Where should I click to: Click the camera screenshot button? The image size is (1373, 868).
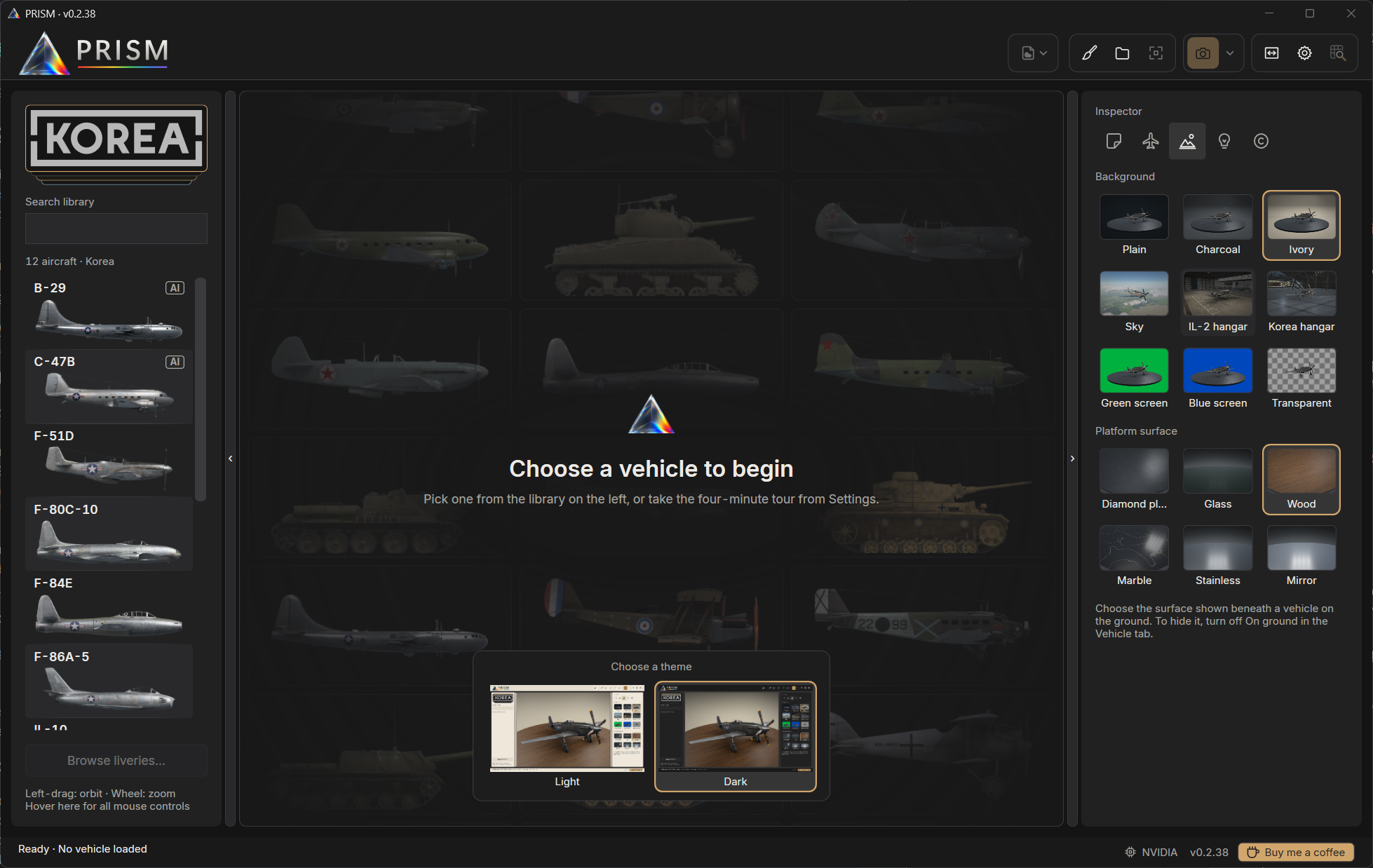coord(1203,53)
